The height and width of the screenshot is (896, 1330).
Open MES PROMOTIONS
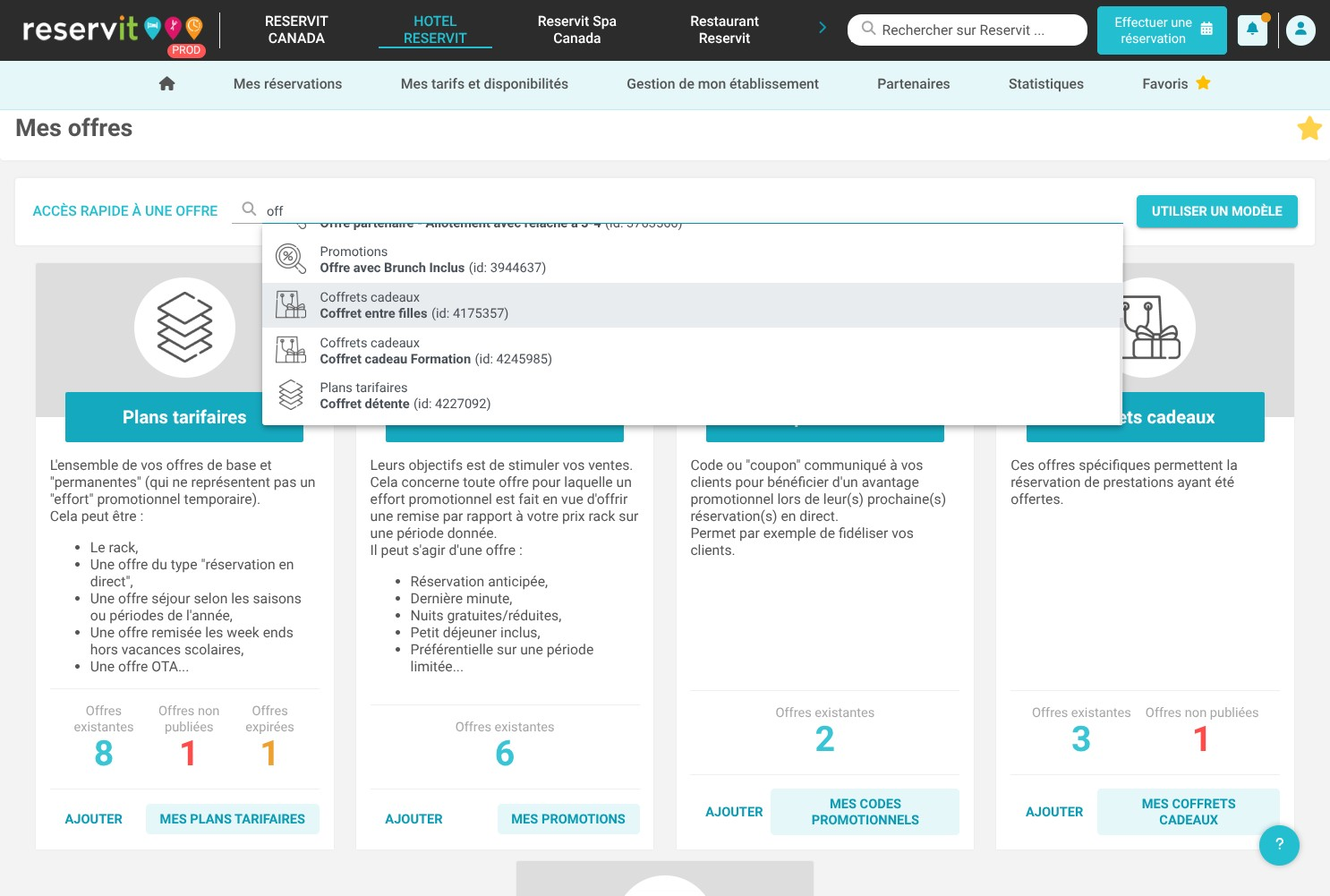click(568, 819)
